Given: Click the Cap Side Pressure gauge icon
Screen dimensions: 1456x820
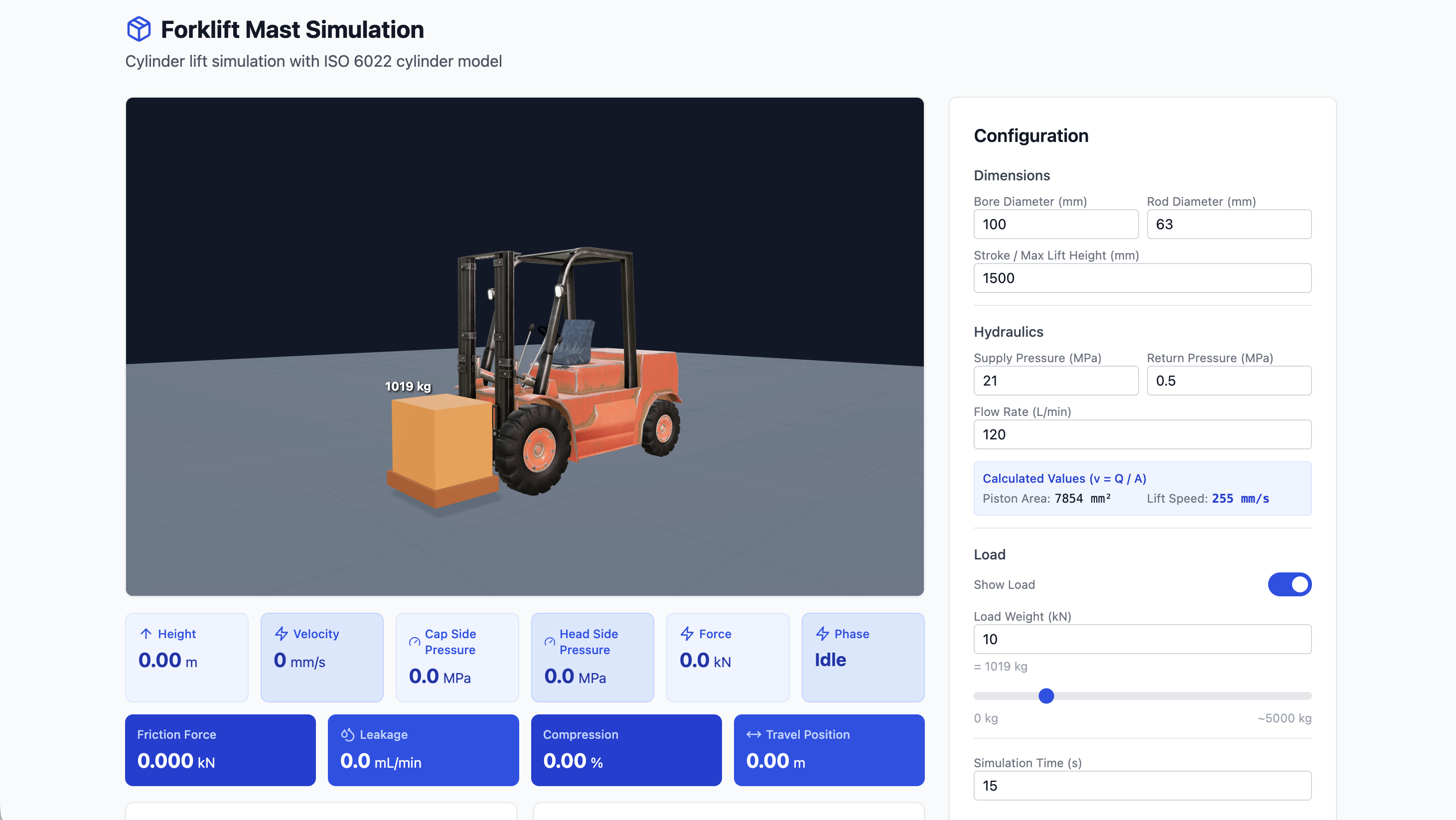Looking at the screenshot, I should pyautogui.click(x=414, y=642).
